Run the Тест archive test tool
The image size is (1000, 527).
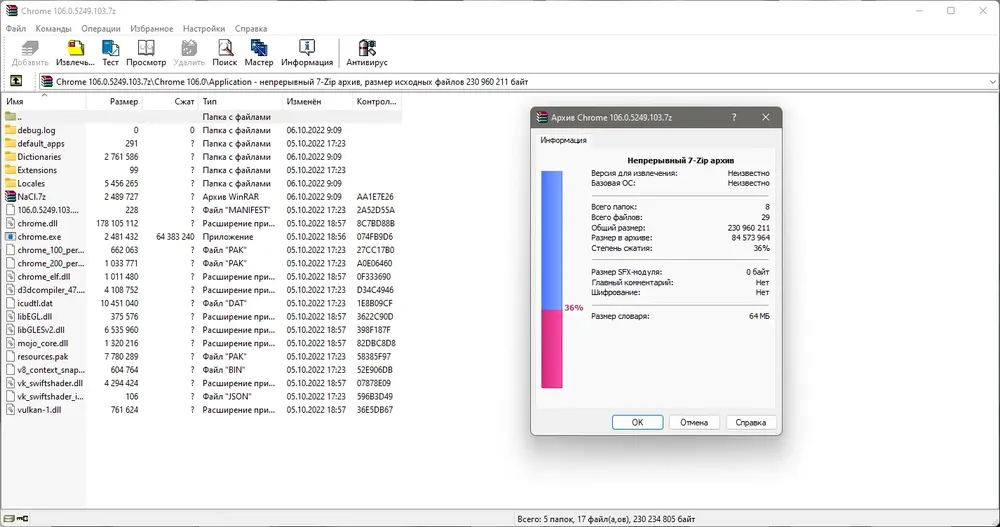pyautogui.click(x=110, y=52)
